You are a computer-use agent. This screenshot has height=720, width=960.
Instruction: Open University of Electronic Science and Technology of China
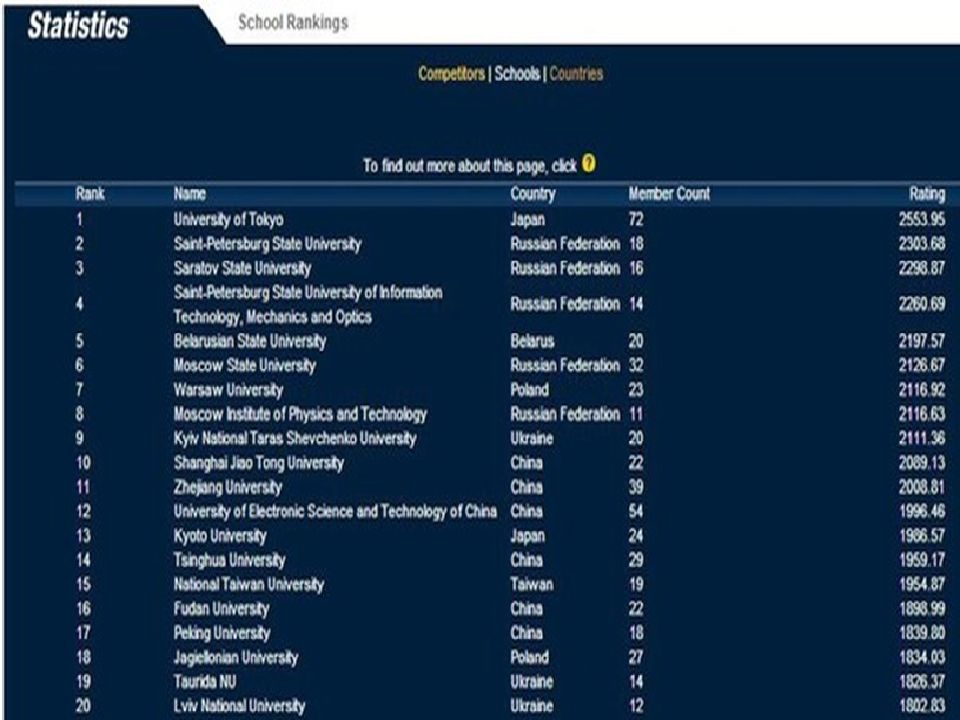click(x=335, y=511)
